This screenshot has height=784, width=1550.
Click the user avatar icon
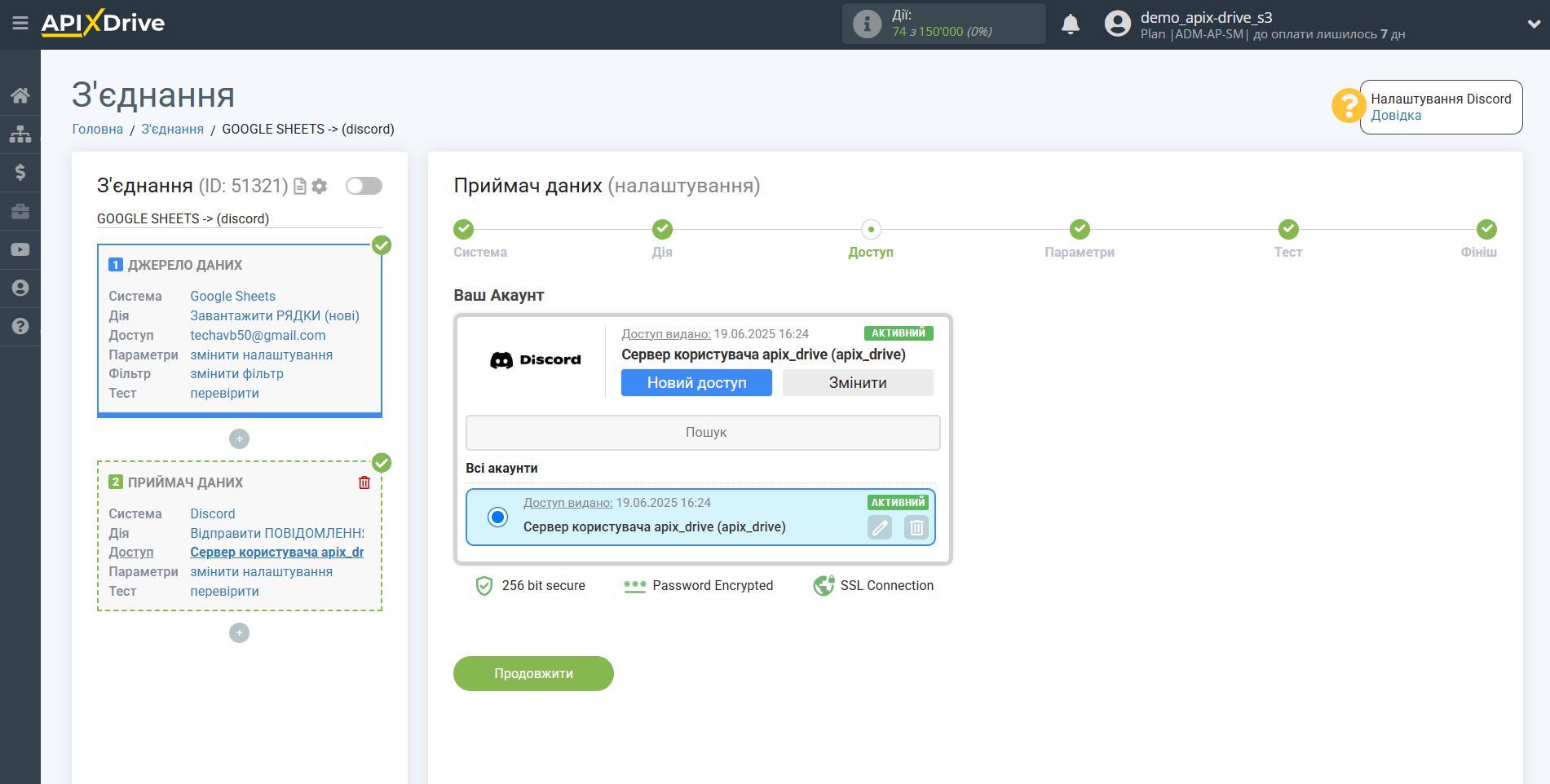(x=1118, y=24)
